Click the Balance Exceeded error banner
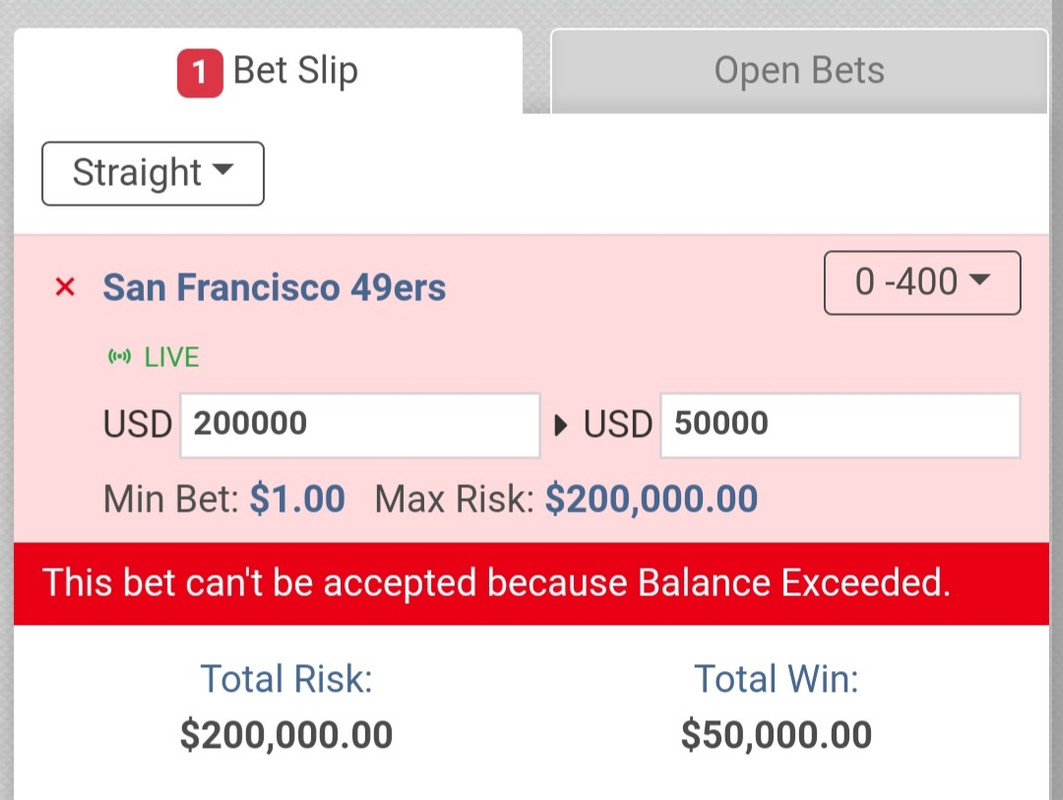 click(x=532, y=584)
